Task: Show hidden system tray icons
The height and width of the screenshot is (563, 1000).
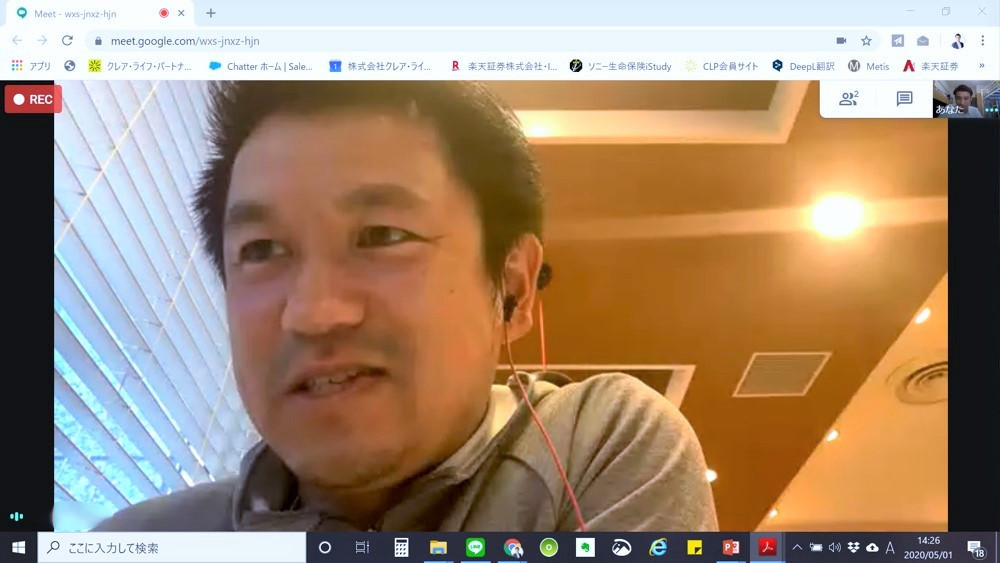Action: point(797,548)
